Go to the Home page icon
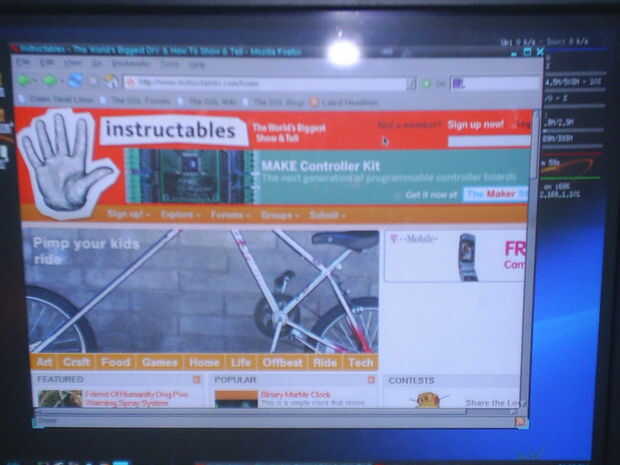 point(111,81)
